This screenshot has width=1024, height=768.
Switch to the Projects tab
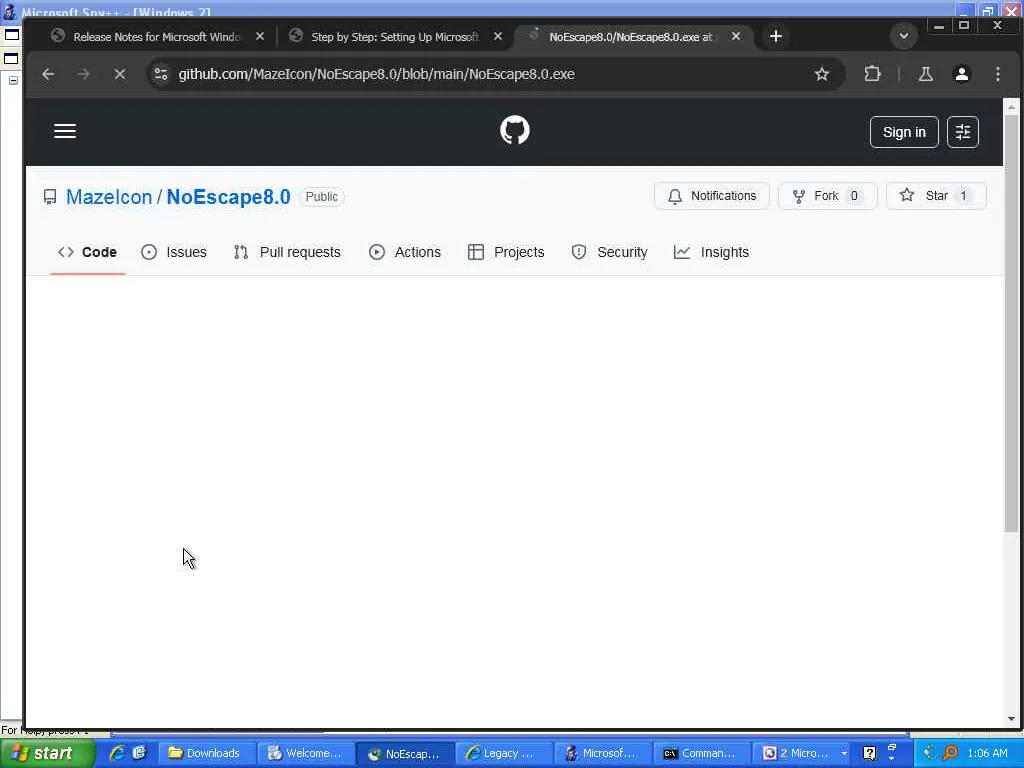[x=506, y=252]
